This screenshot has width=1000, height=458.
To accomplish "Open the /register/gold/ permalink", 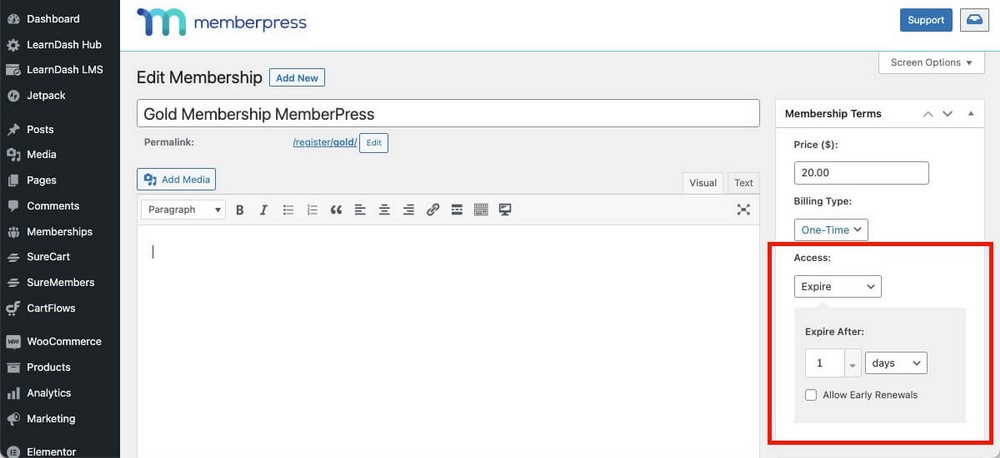I will (x=325, y=143).
